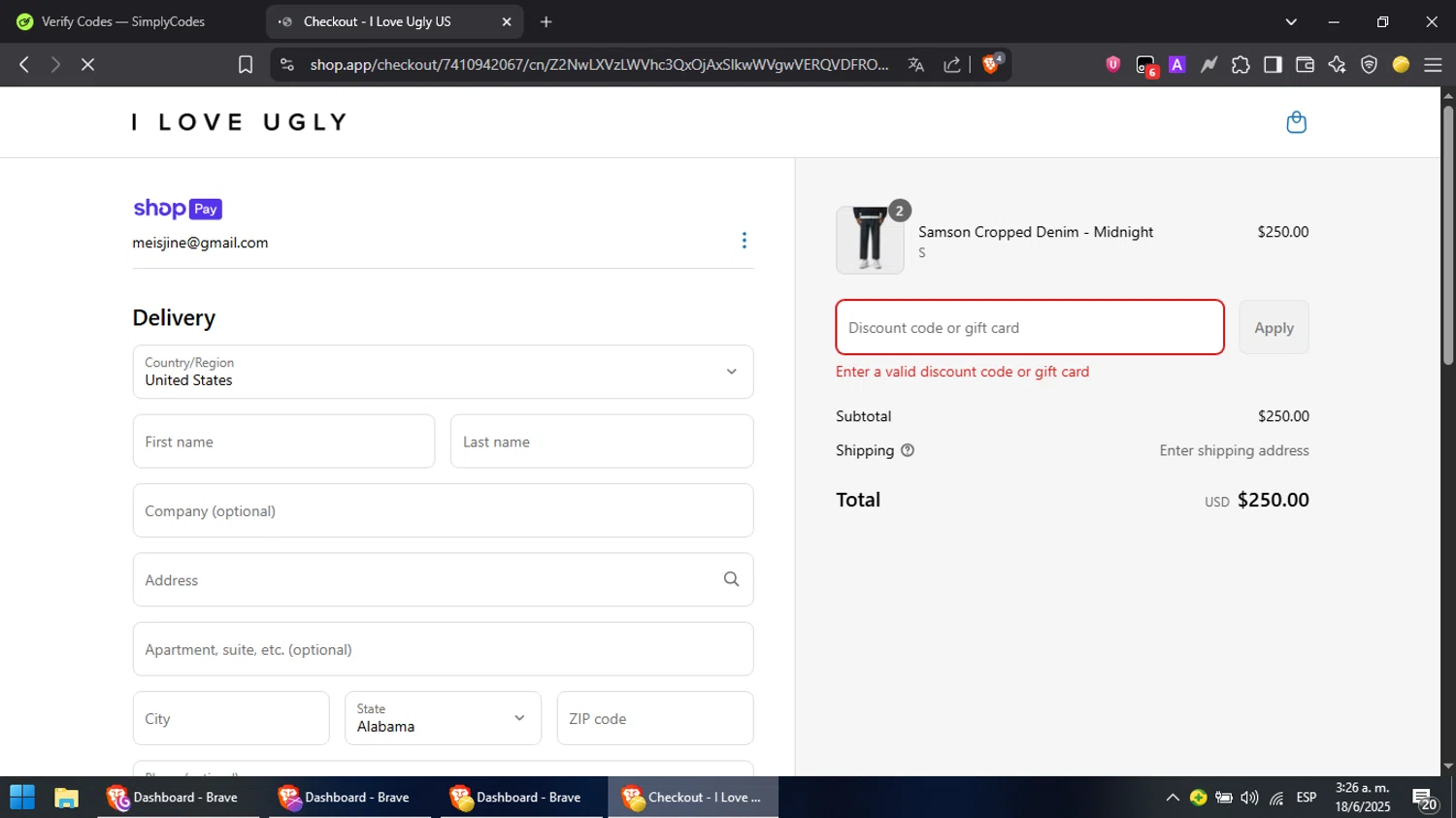Viewport: 1456px width, 818px height.
Task: Click the Shop Pay logo
Action: coord(178,209)
